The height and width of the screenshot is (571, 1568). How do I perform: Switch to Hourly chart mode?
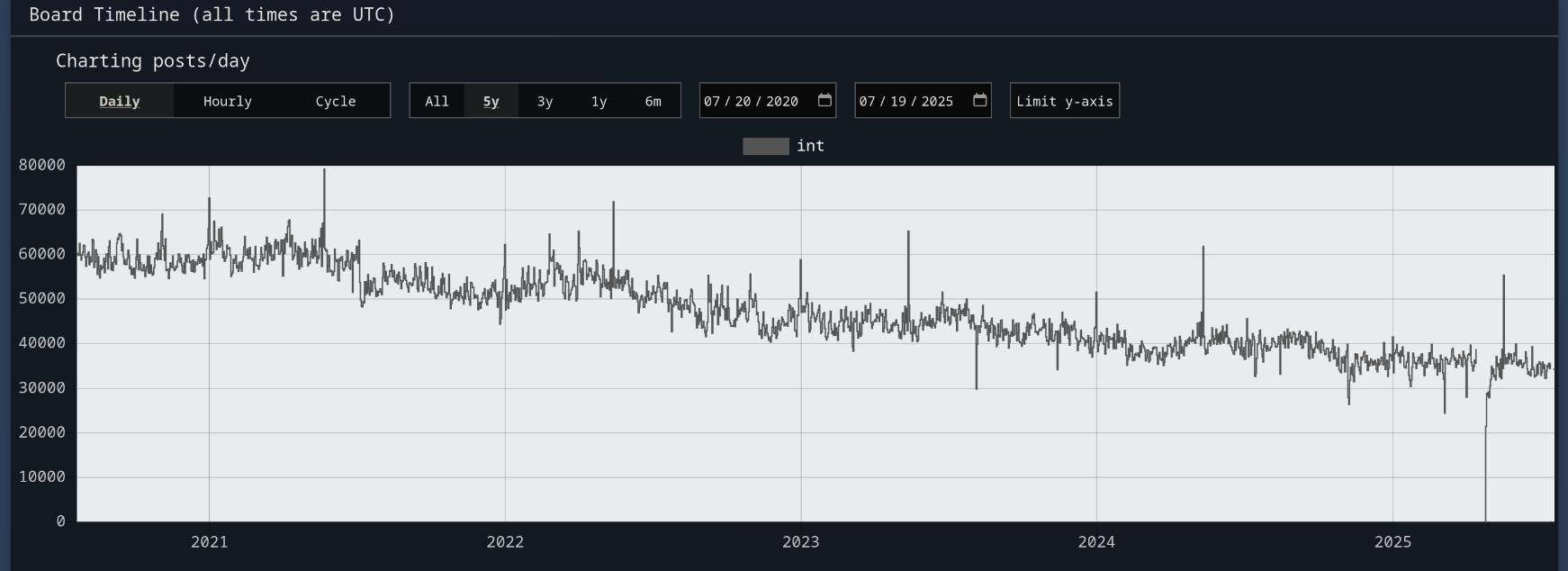point(228,101)
